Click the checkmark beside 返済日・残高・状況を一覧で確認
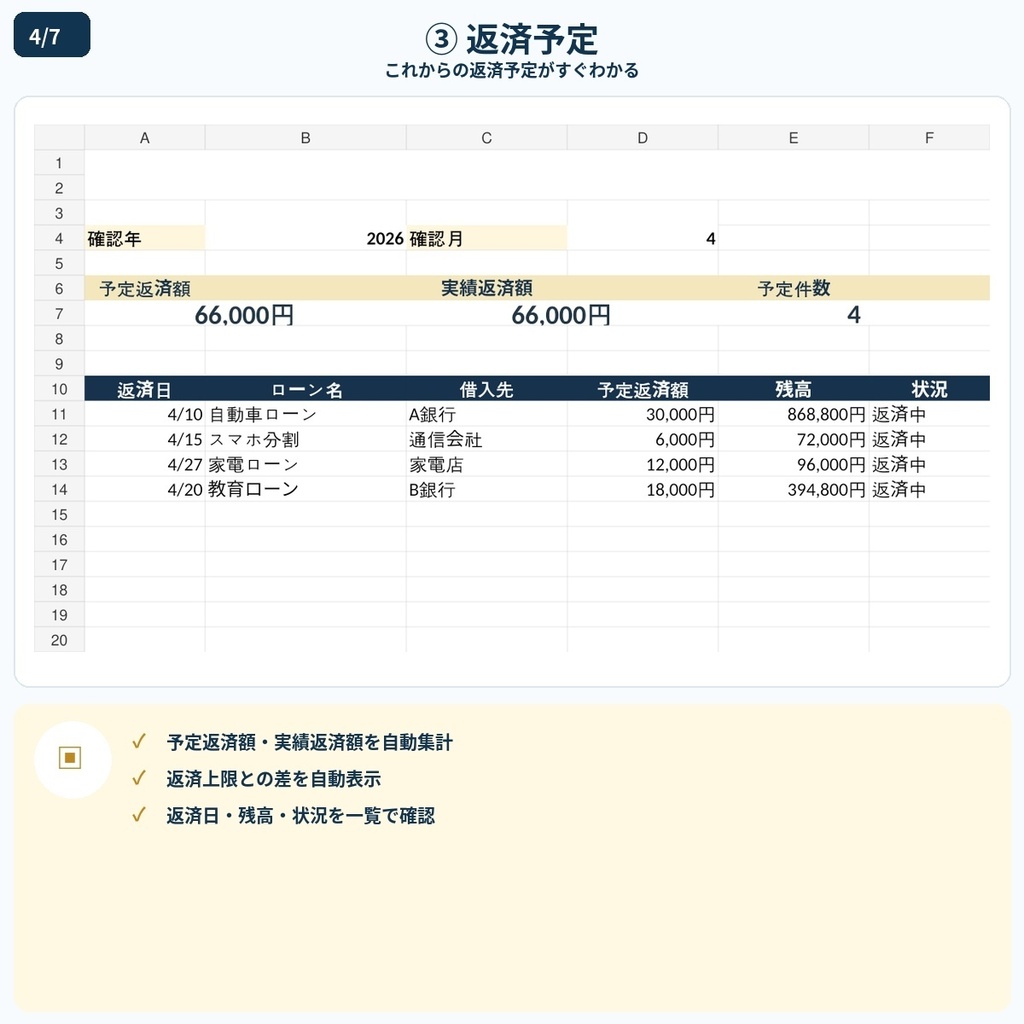This screenshot has height=1024, width=1024. [x=138, y=815]
